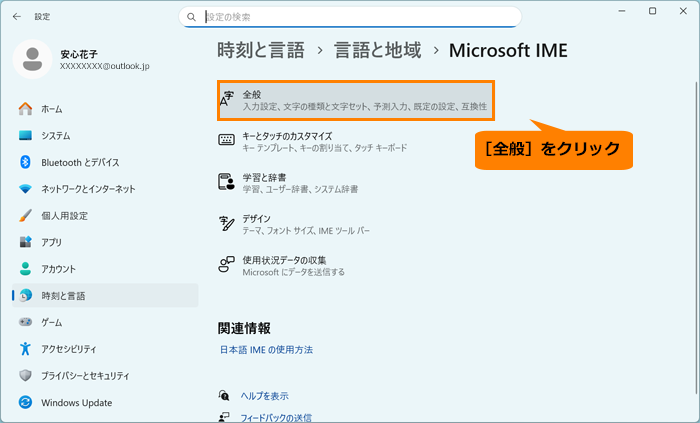Screen dimensions: 700x423
Task: Click the 全般 A字 icon
Action: pyautogui.click(x=227, y=99)
